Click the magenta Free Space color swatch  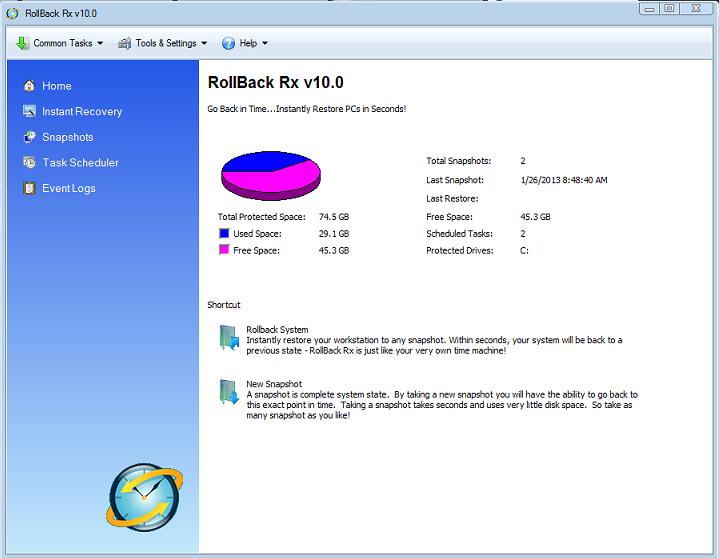point(224,250)
